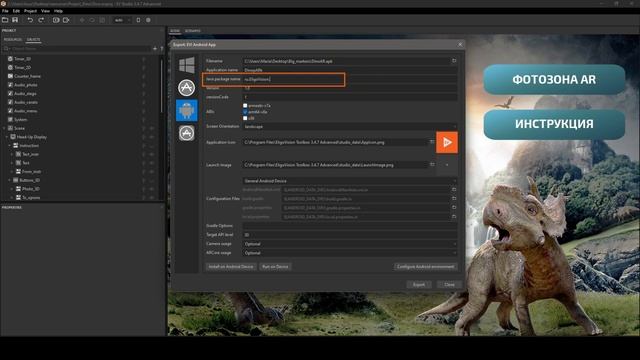Open the View menu

pos(45,11)
